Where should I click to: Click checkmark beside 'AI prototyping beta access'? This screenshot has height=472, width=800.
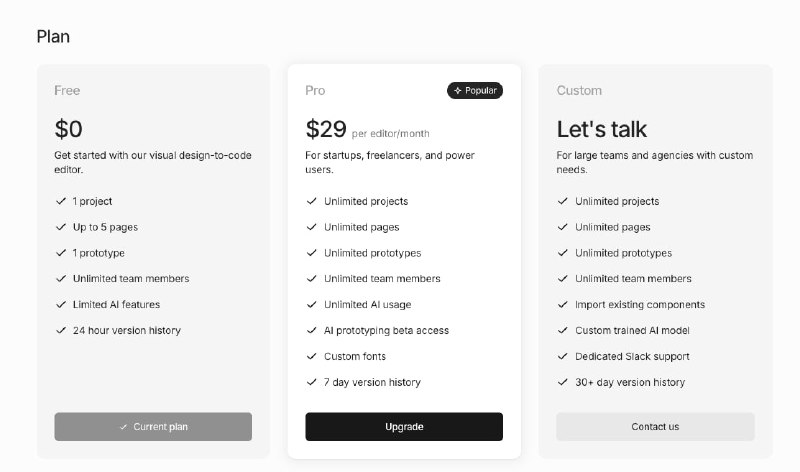point(312,330)
